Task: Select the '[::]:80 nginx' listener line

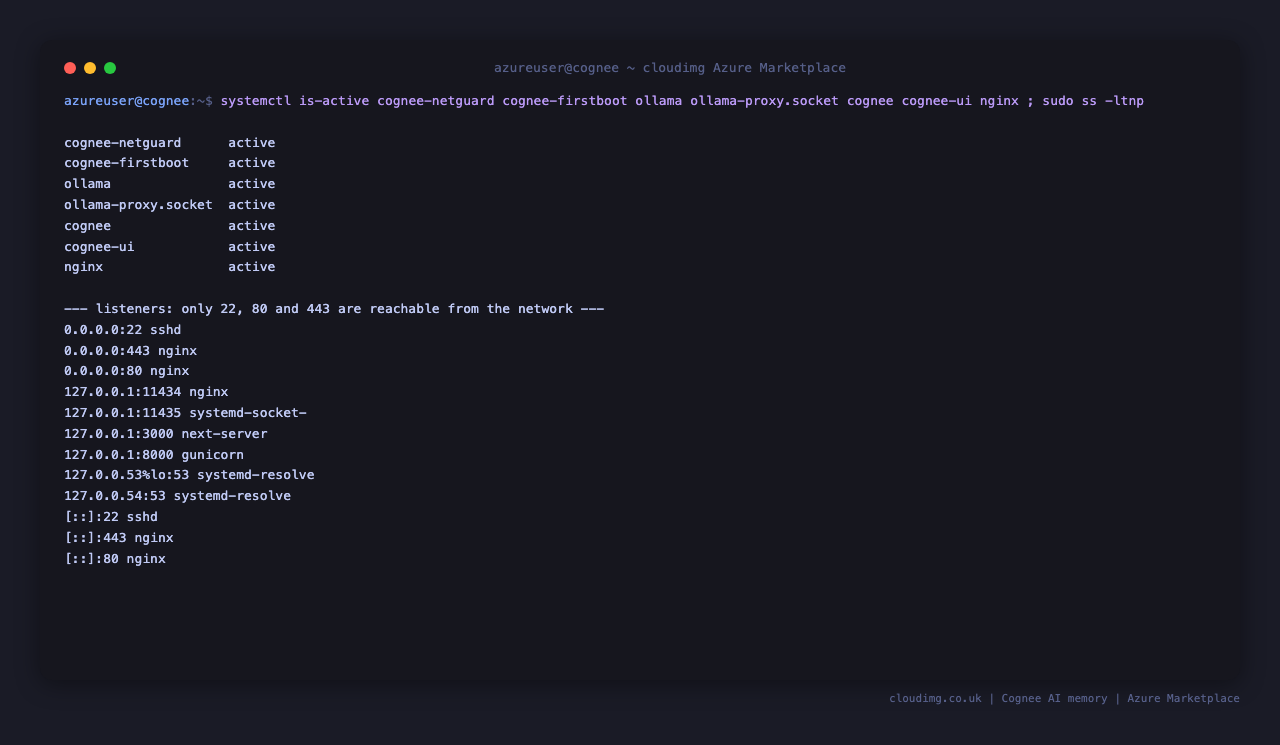Action: [x=115, y=559]
